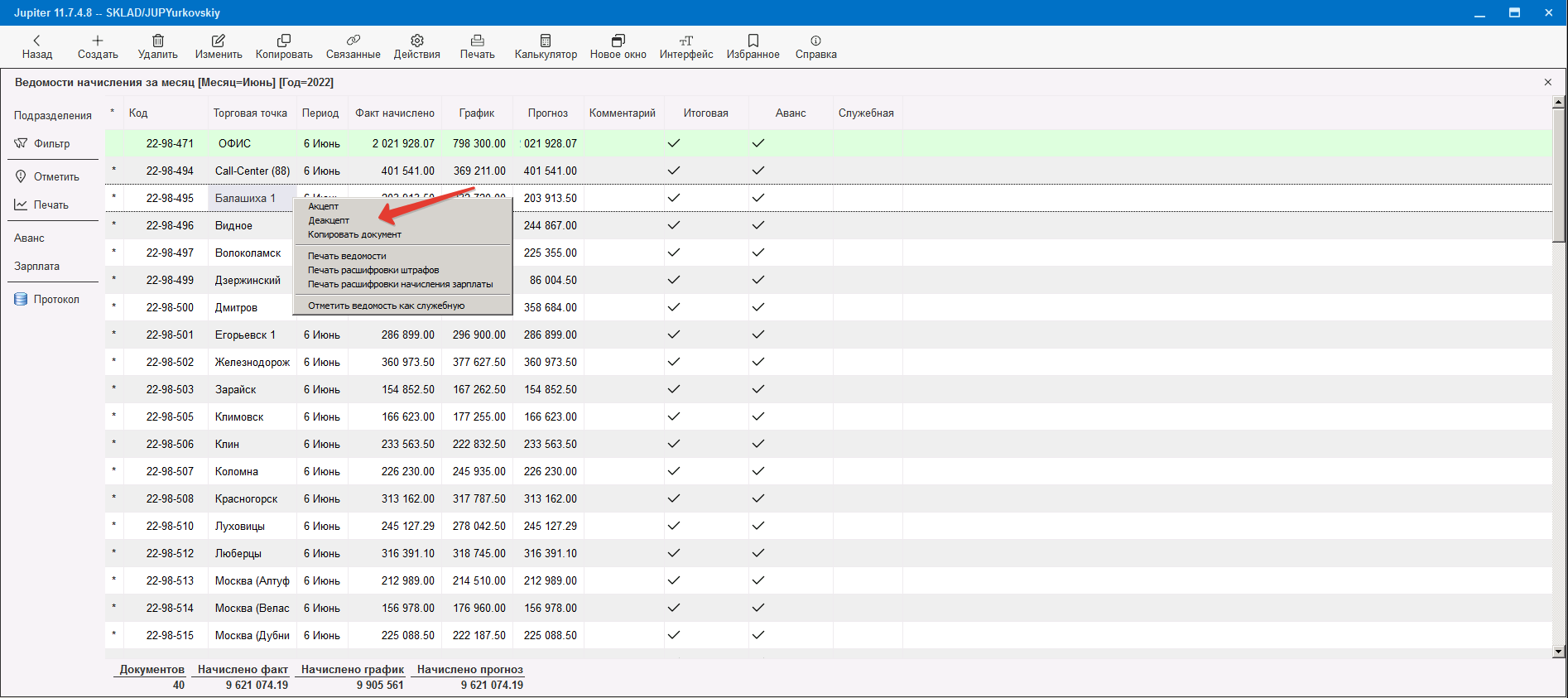Screen dimensions: 1568x698
Task: Click the Копировать copy icon
Action: [x=284, y=40]
